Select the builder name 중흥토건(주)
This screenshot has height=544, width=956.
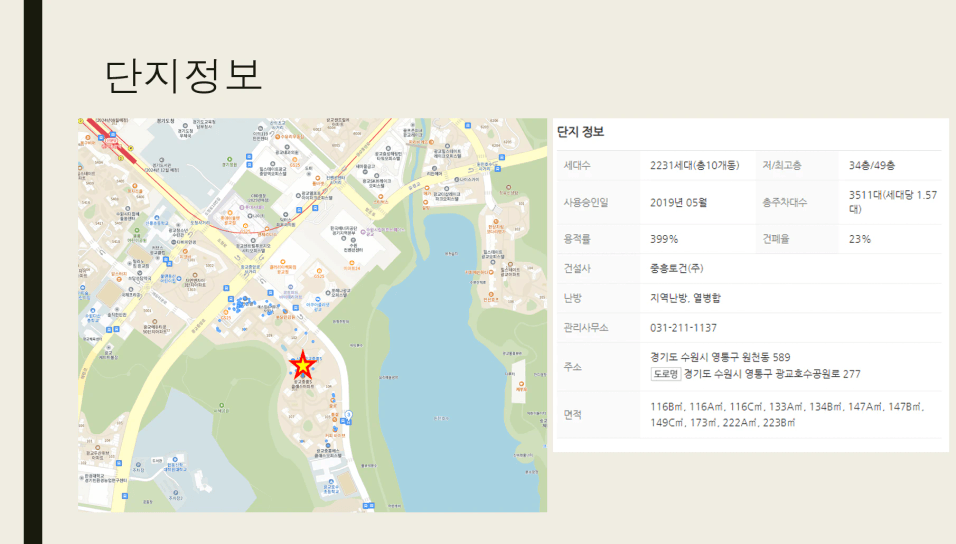677,268
